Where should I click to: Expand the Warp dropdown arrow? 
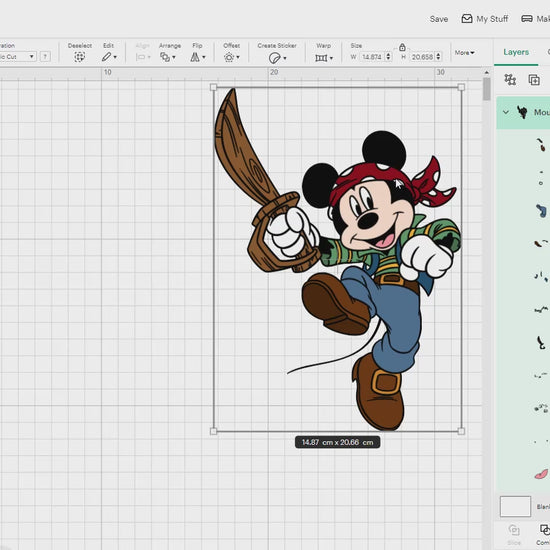pos(331,58)
